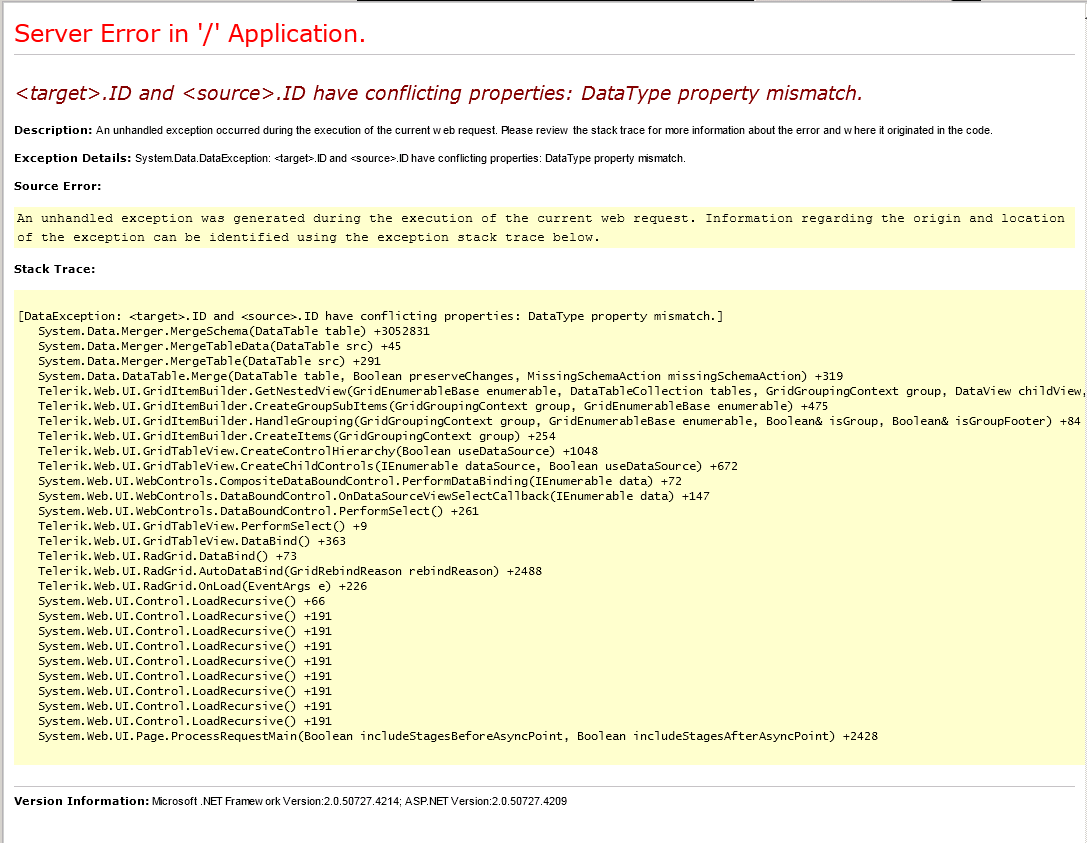Click the CompositeDataBoundControl.PerformDataBinding +72 line
The height and width of the screenshot is (843, 1087).
tap(360, 481)
